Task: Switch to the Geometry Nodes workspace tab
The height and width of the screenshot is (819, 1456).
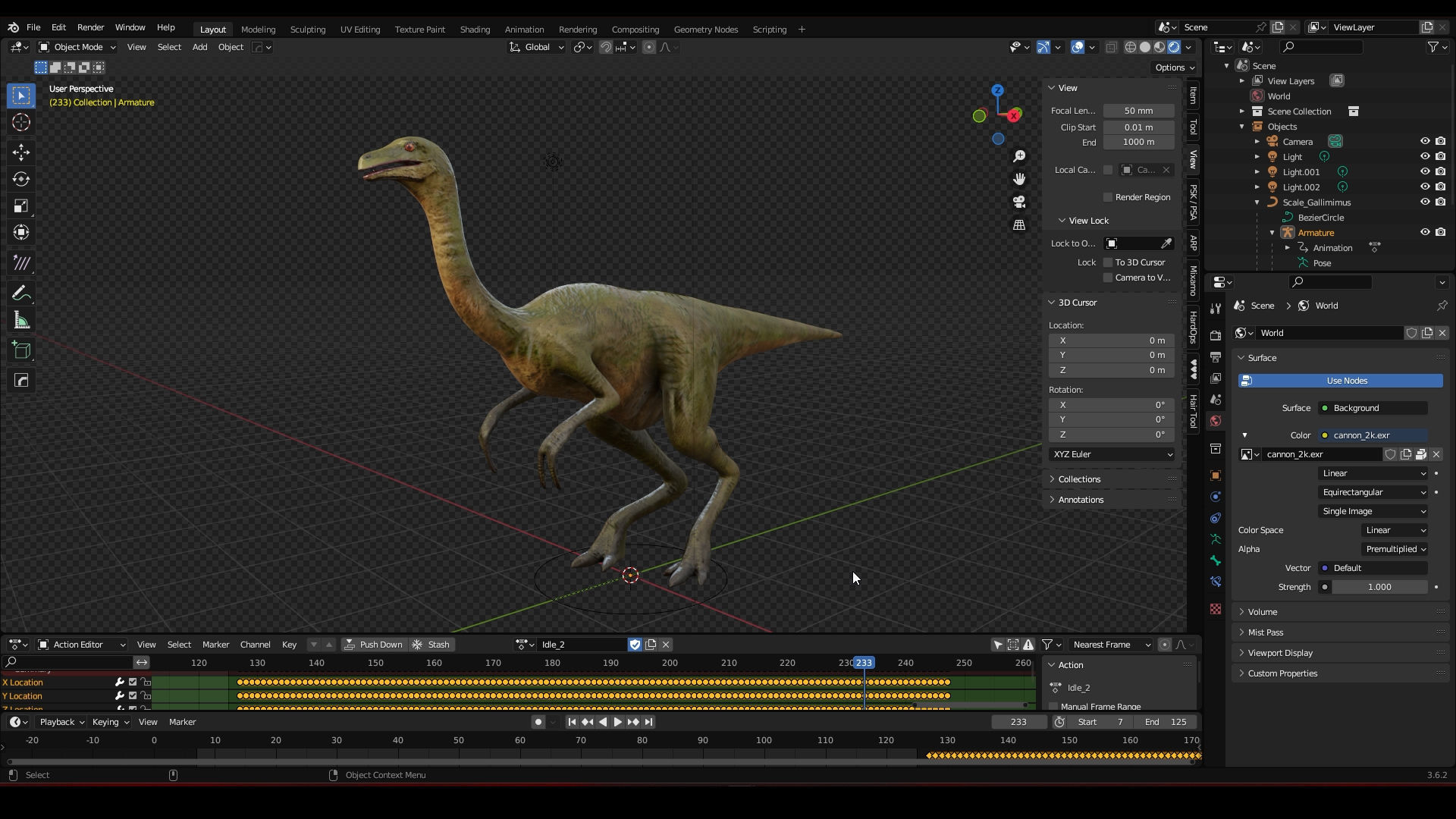Action: pyautogui.click(x=705, y=30)
